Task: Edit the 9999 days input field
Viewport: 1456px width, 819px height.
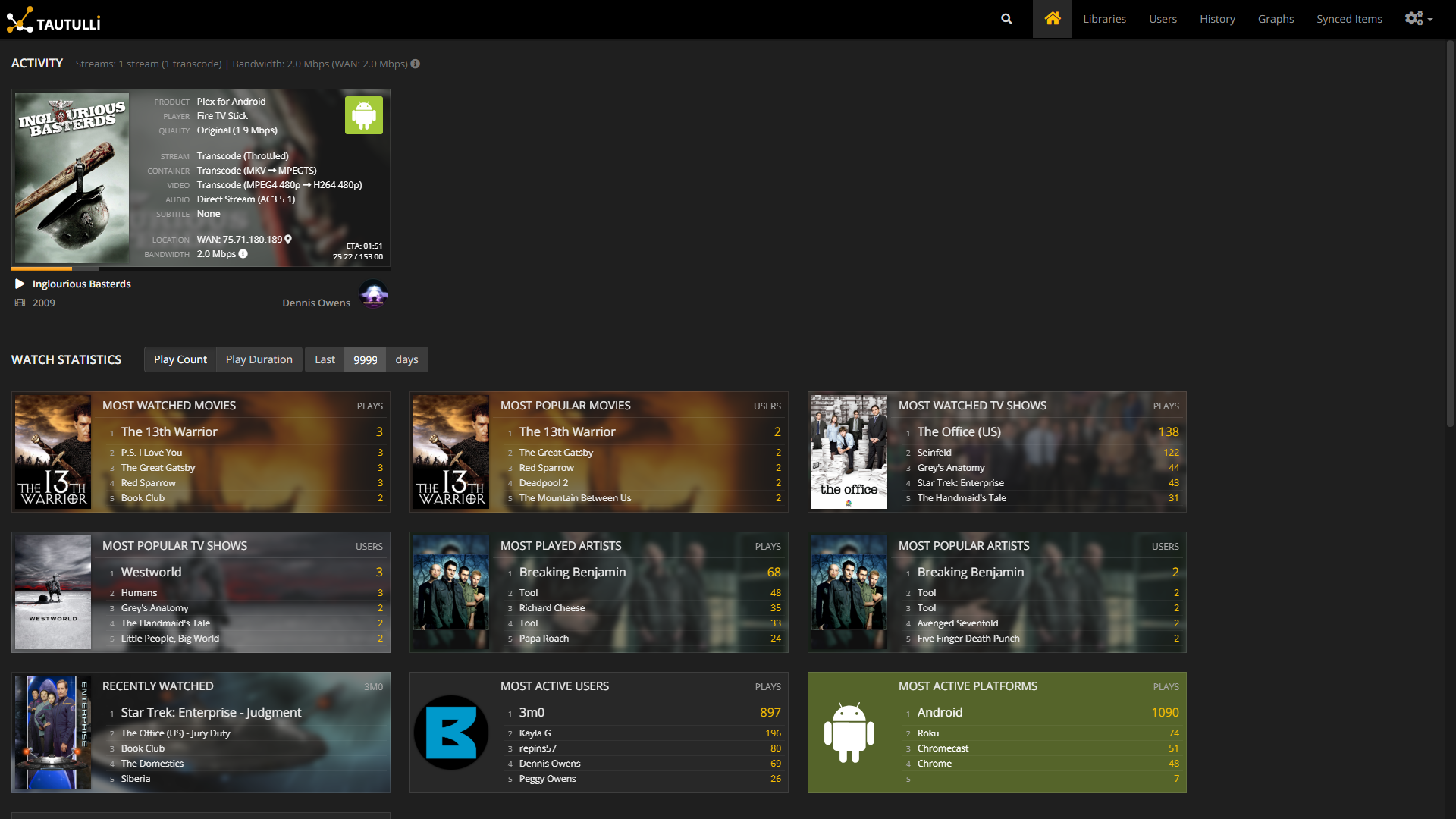Action: click(365, 359)
